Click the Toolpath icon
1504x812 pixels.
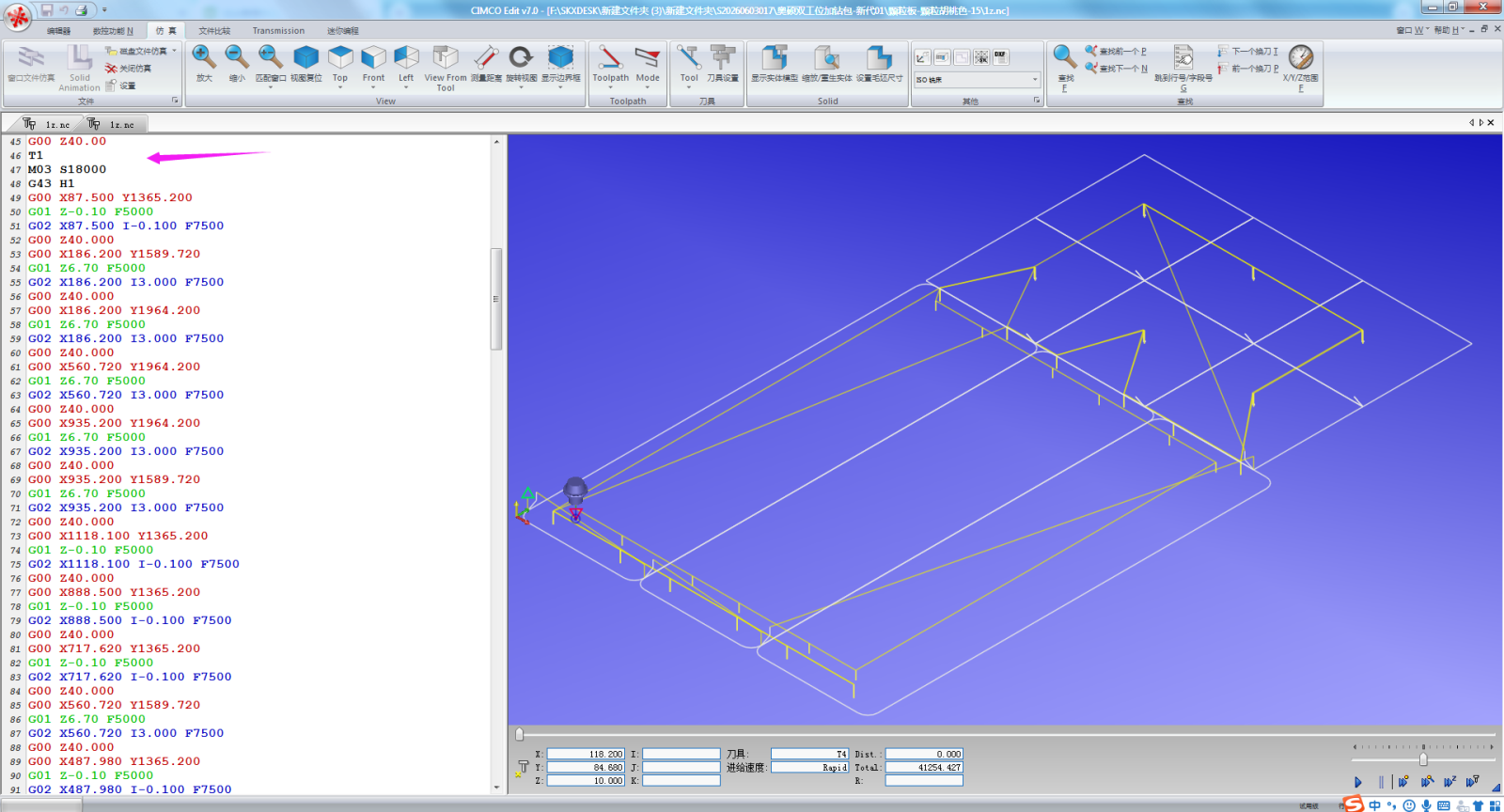coord(611,58)
